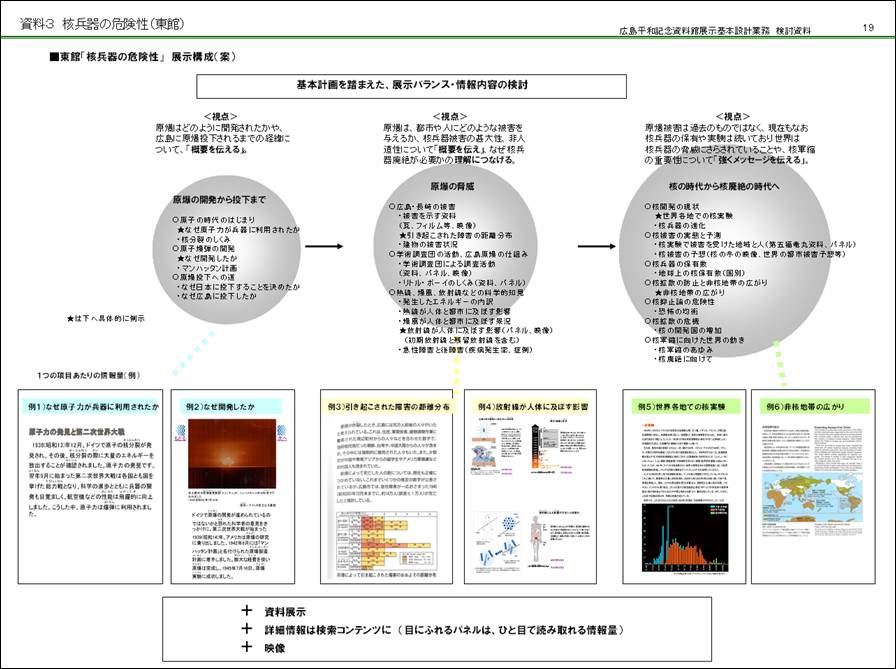896x669 pixels.
Task: Click the bullet '・建物の被害状況'
Action: tap(427, 245)
